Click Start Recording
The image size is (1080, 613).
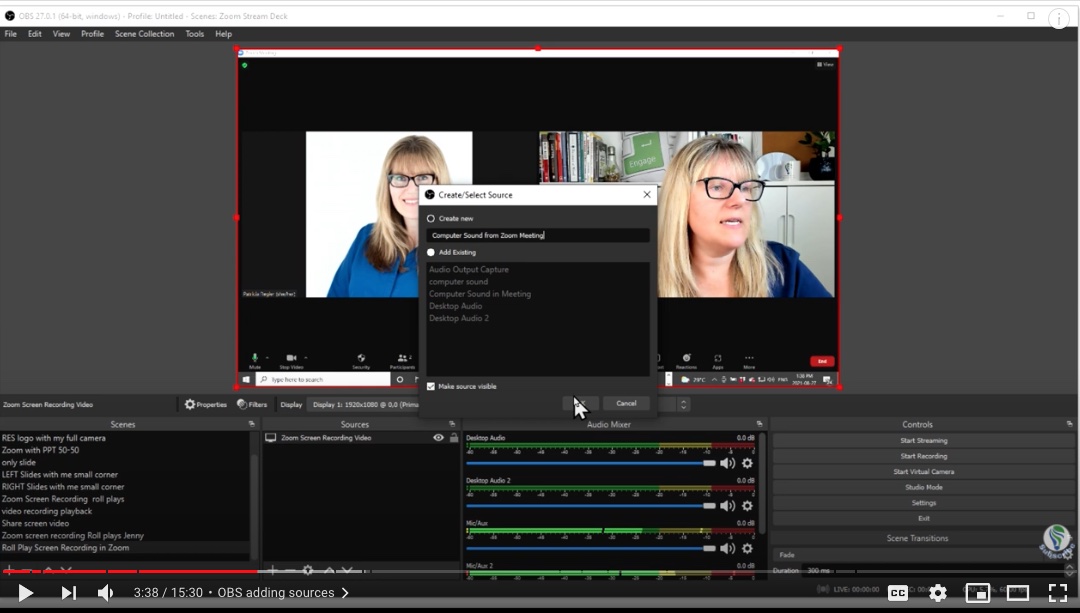924,456
